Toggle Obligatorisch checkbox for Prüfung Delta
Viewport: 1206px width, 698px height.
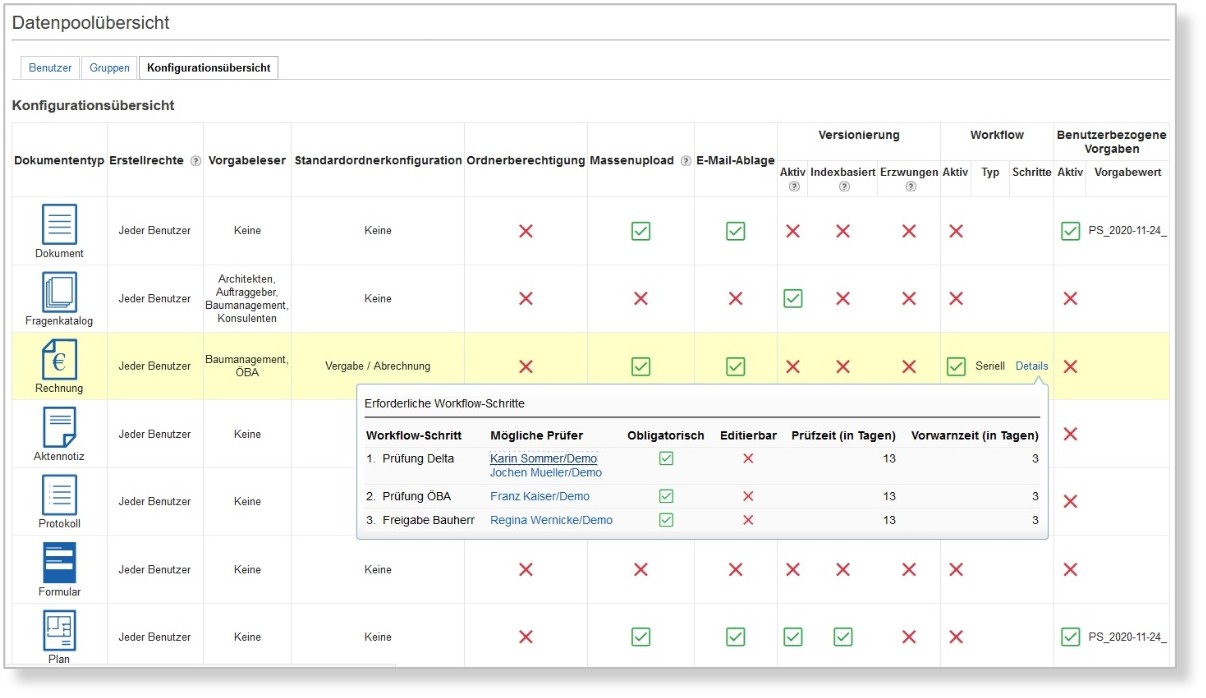point(666,458)
